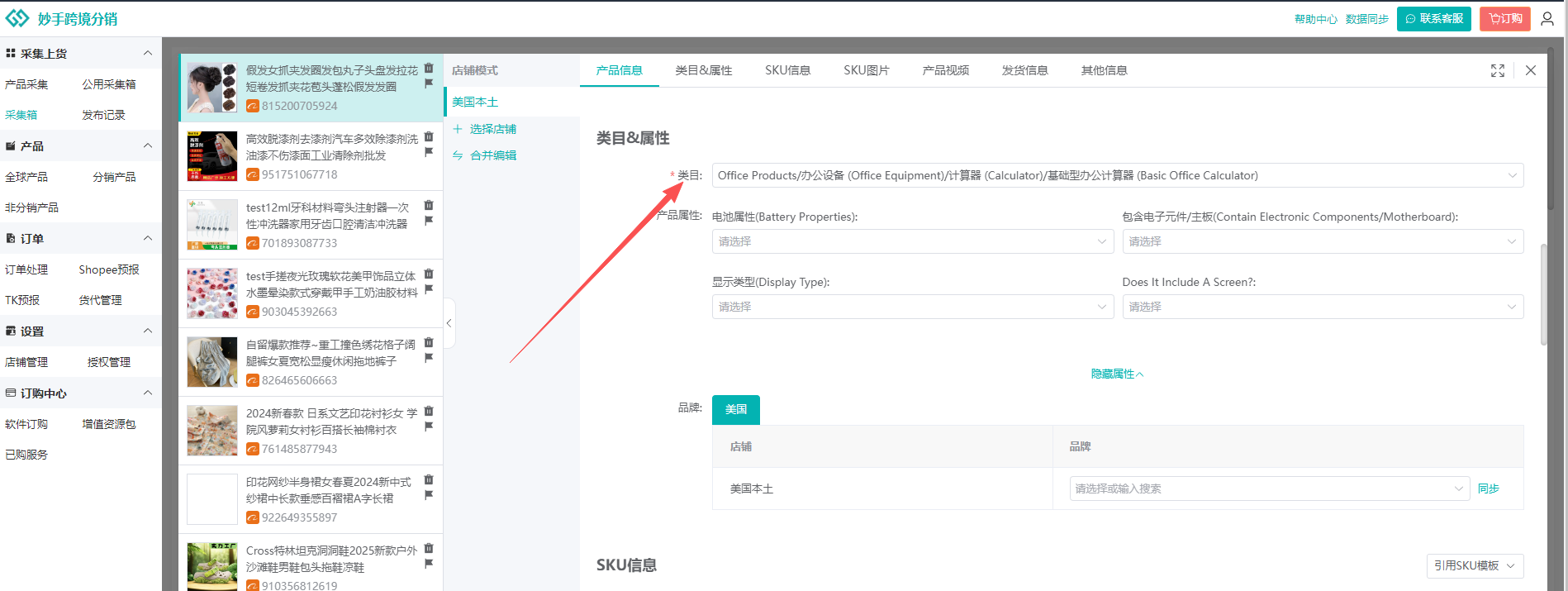Click the 妙手跨境分销 logo
Image resolution: width=1568 pixels, height=591 pixels.
coord(63,18)
